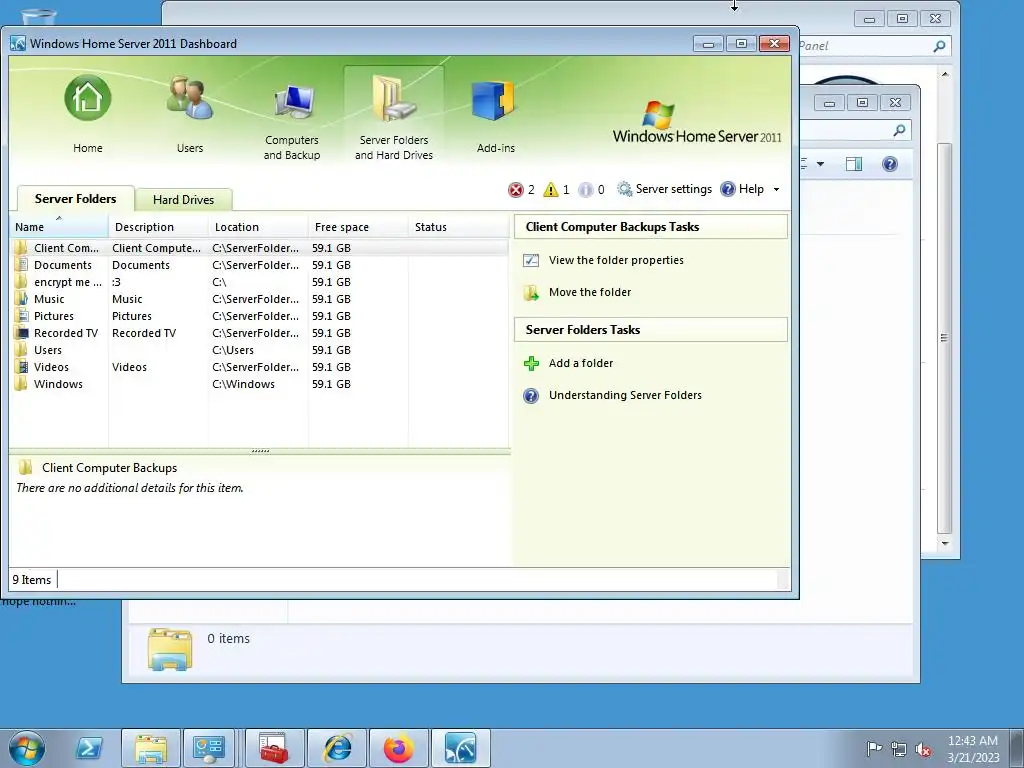Click the background window's preview pane icon

click(x=854, y=164)
